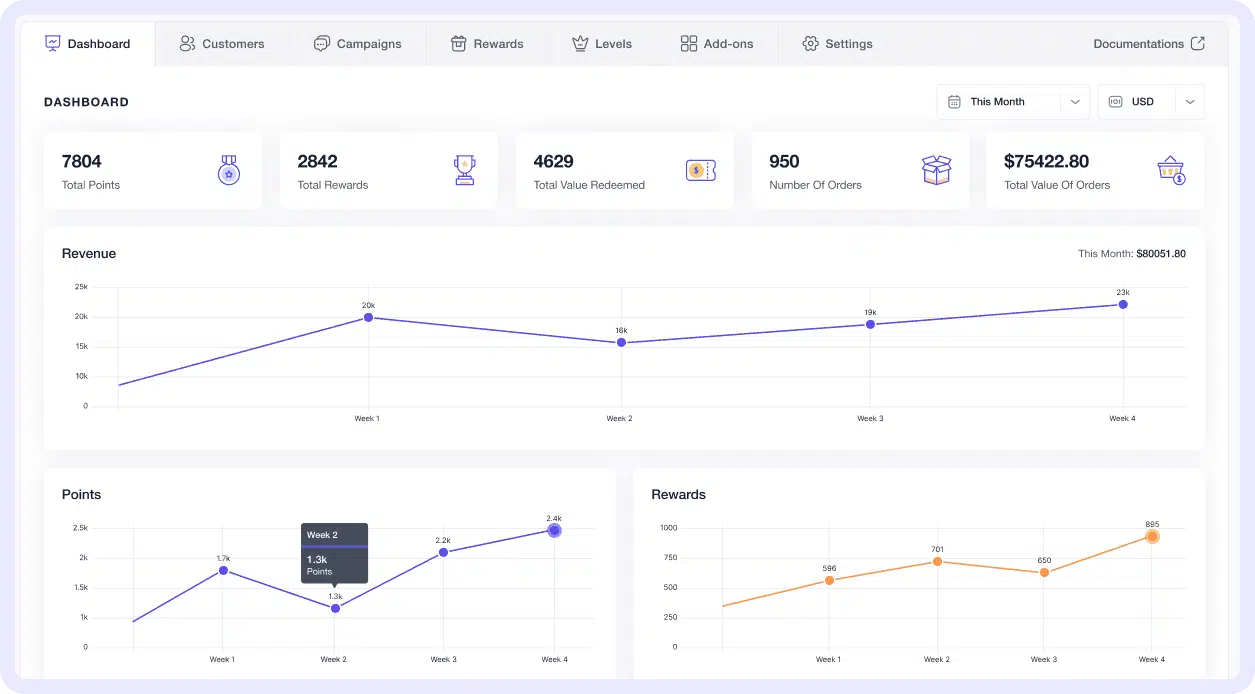Screen dimensions: 1255x694
Task: Click the external link icon beside Documentations
Action: tap(1197, 44)
